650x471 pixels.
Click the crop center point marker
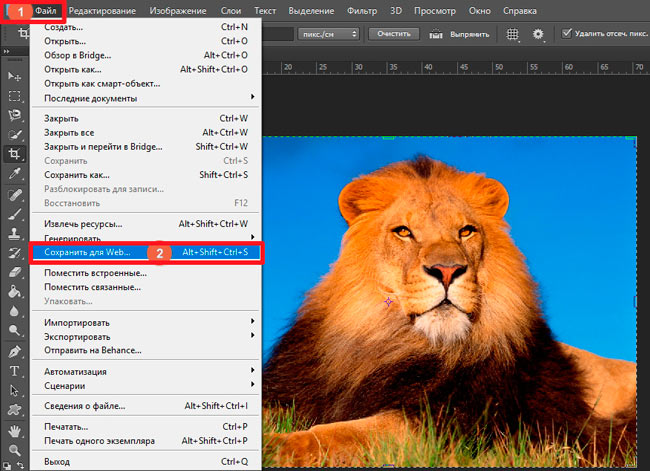click(x=388, y=301)
